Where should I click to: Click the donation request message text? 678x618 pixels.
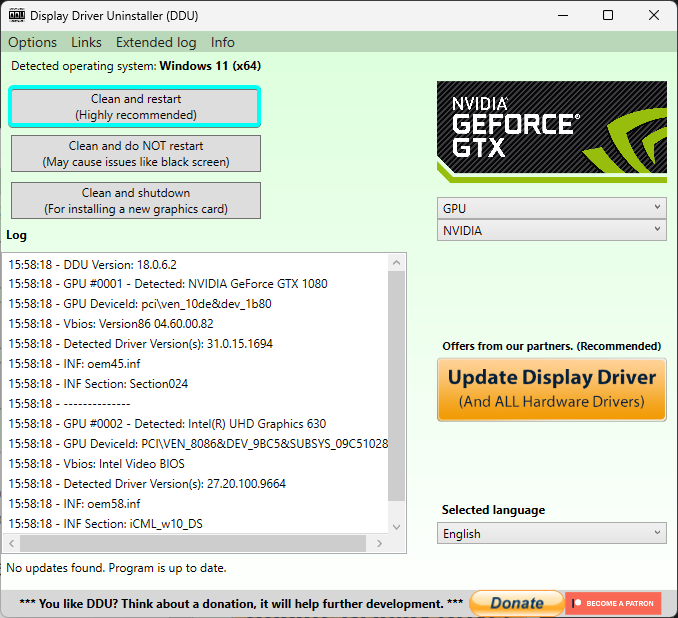pyautogui.click(x=241, y=604)
